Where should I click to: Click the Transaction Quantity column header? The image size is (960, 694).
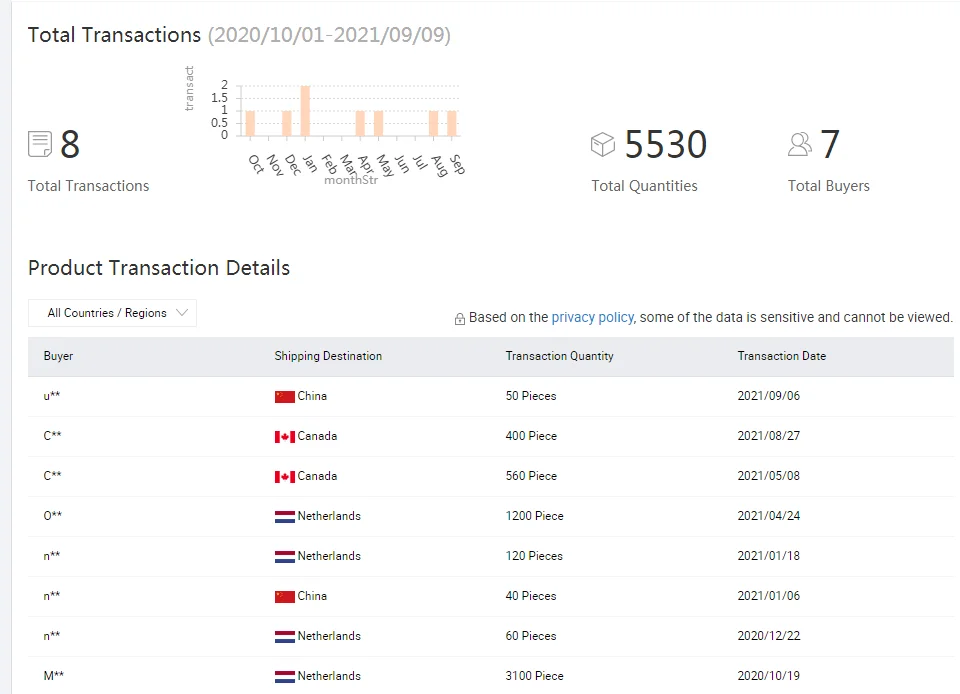click(x=559, y=356)
